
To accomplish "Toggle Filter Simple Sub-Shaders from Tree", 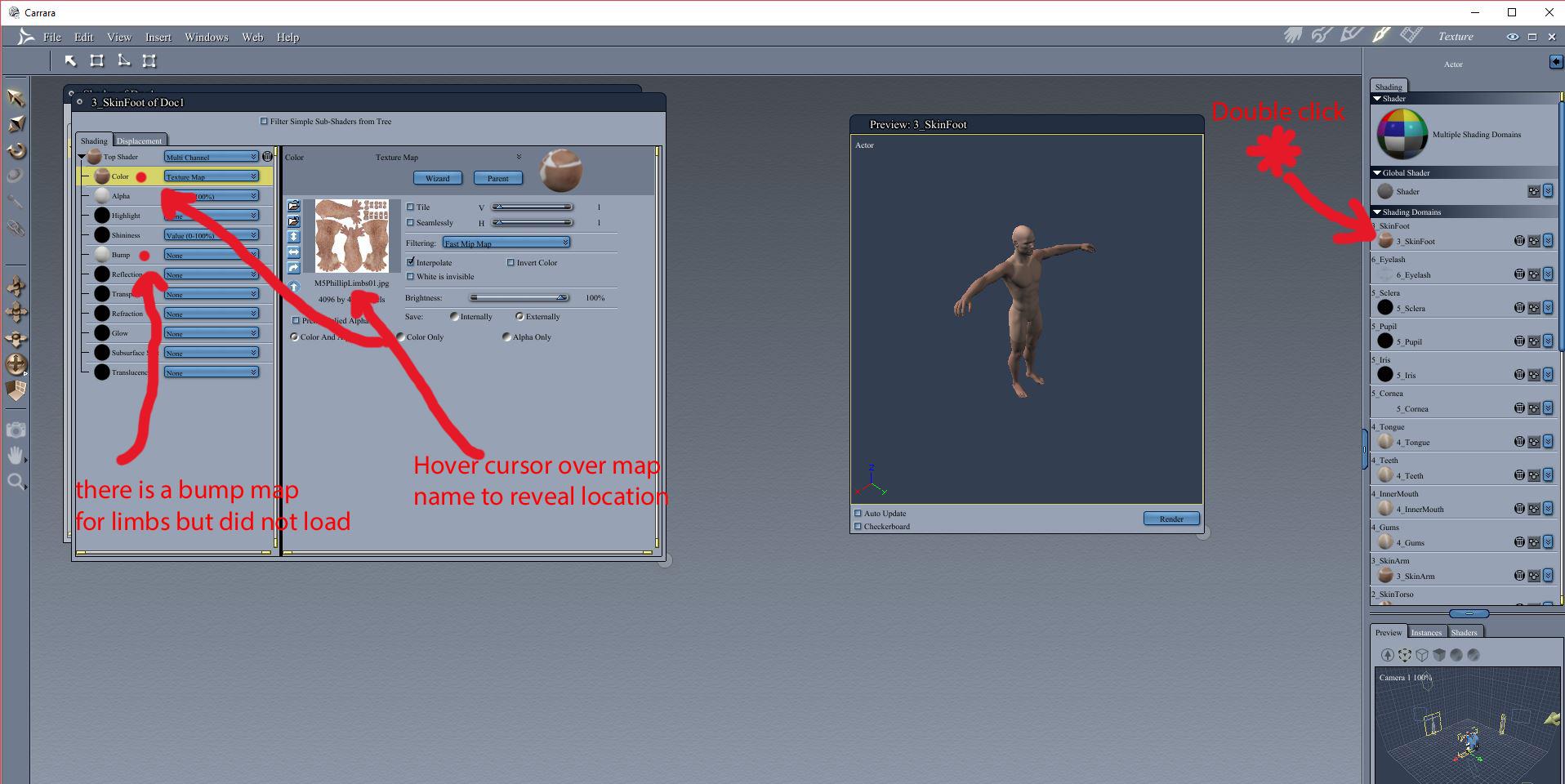I will (x=264, y=122).
